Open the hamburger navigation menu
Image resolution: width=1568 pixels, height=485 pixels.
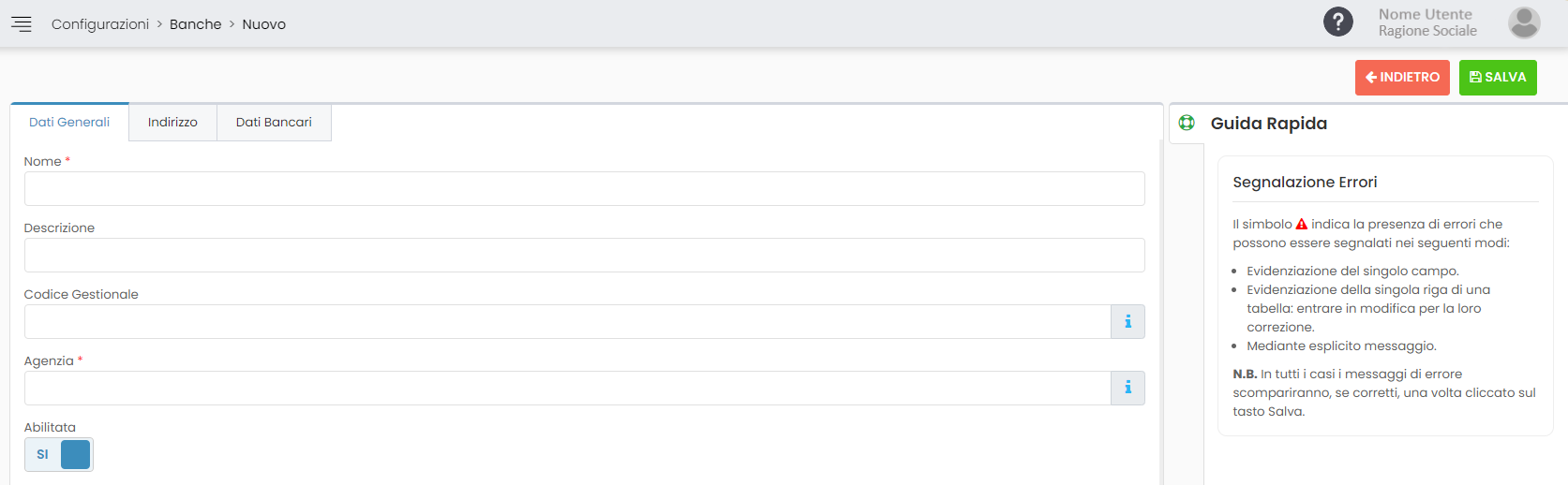tap(22, 24)
